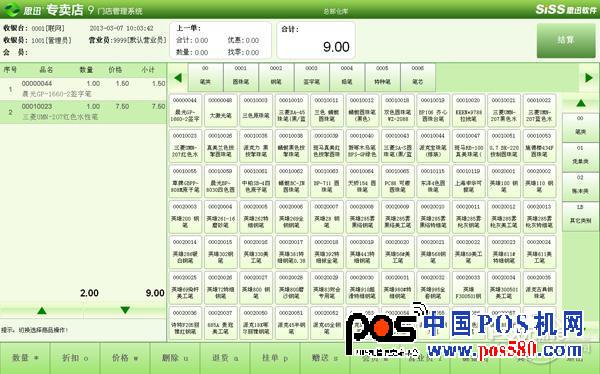600x374 pixels.
Task: Click the right arrow after category tabs
Action: [x=589, y=78]
